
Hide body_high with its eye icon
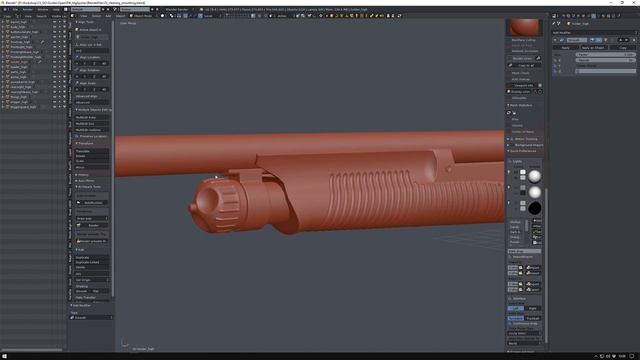point(54,27)
